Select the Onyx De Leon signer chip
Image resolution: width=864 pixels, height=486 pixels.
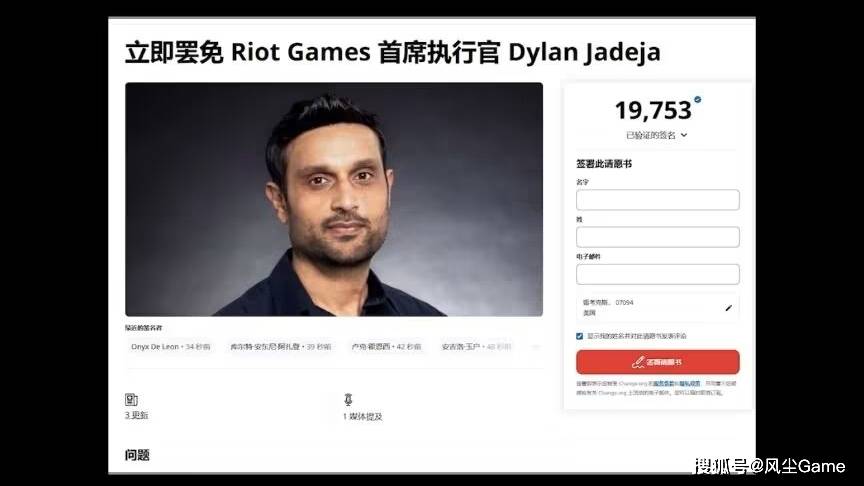170,347
